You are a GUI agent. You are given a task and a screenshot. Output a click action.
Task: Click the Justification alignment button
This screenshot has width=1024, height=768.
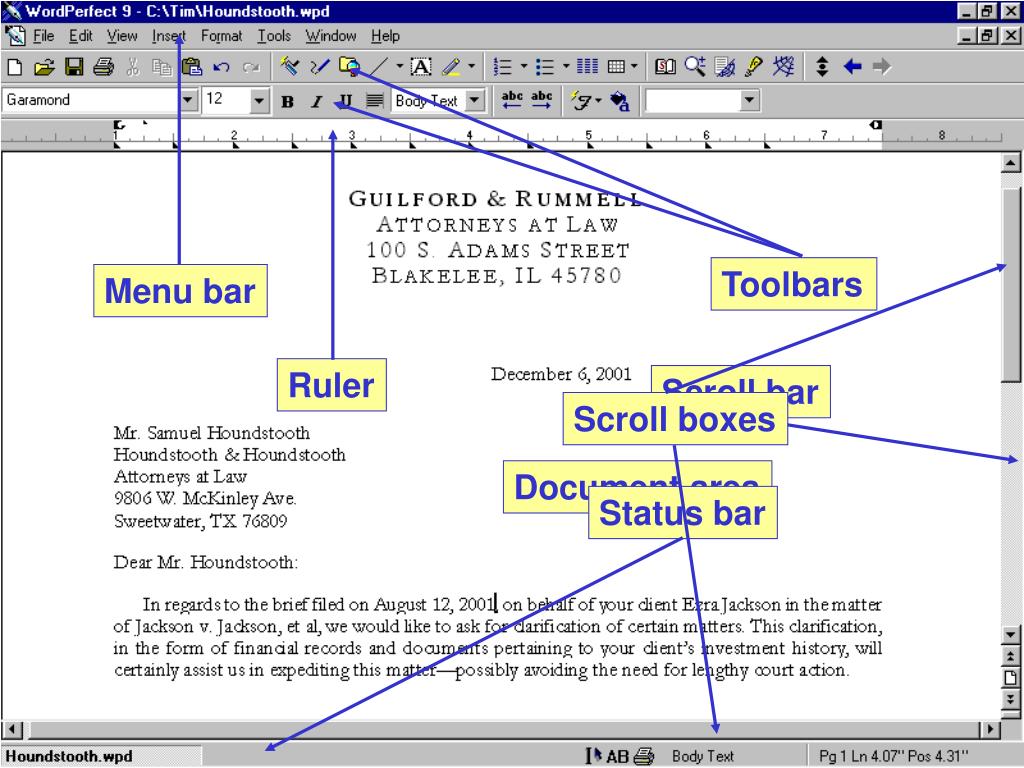[375, 101]
